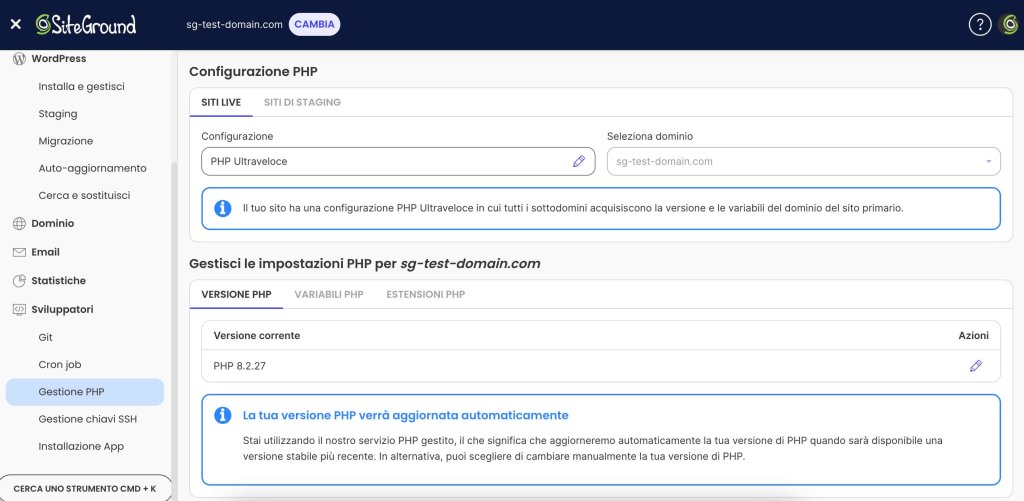Expand the Statistiche sidebar section

pos(59,281)
